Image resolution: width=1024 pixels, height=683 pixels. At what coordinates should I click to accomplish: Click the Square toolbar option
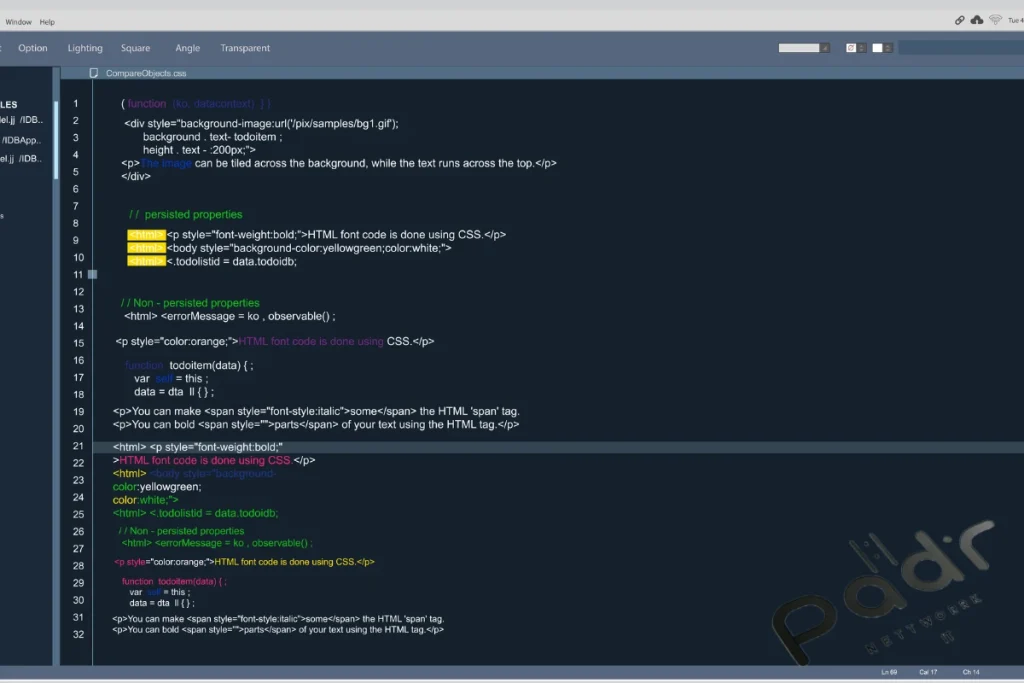[136, 48]
